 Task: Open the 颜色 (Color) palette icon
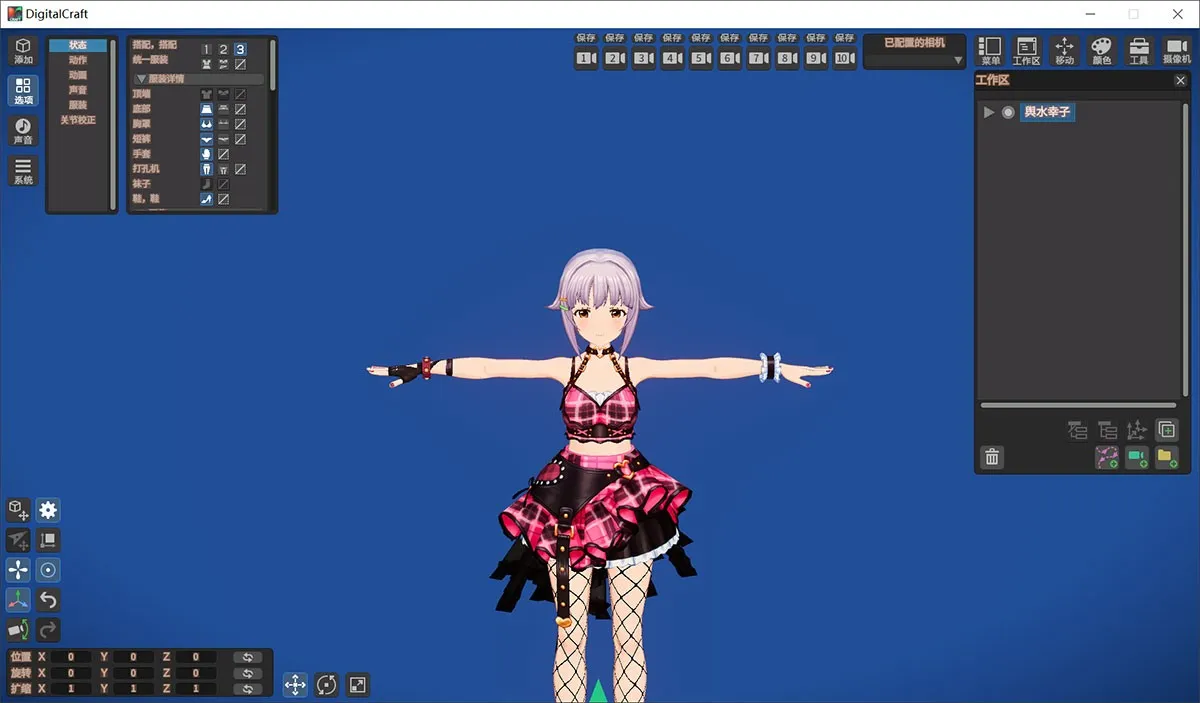pyautogui.click(x=1101, y=51)
